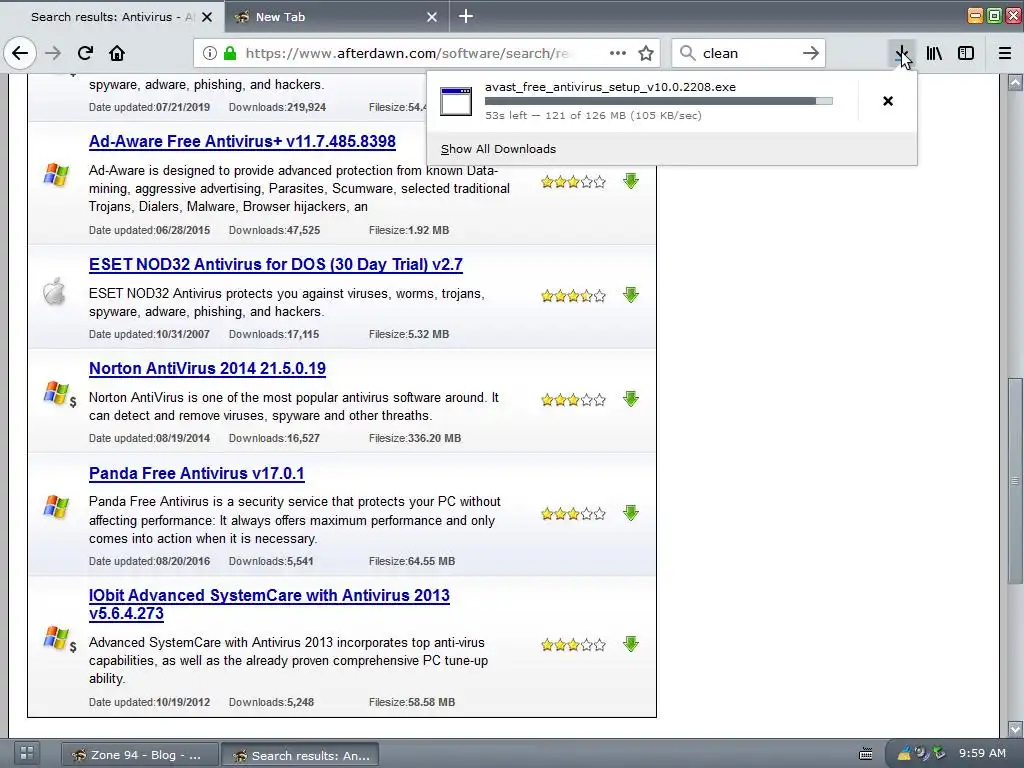Open the taskbar start menu button
This screenshot has height=768, width=1024.
pyautogui.click(x=27, y=753)
